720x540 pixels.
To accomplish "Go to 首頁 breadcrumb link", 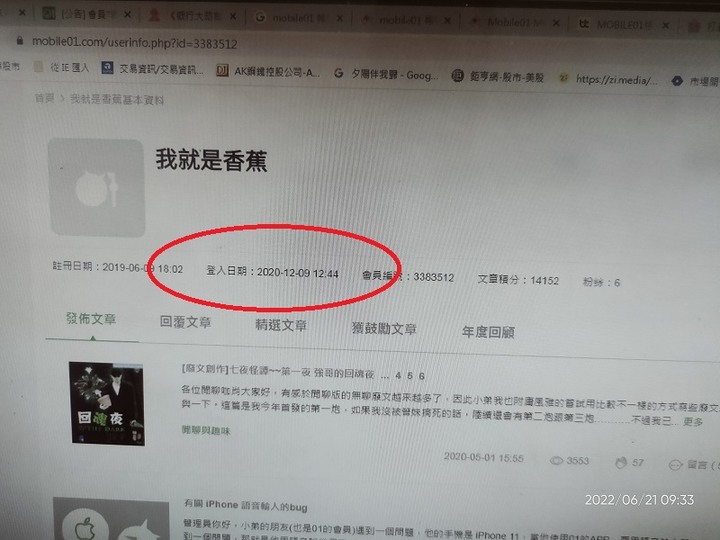I will click(44, 98).
